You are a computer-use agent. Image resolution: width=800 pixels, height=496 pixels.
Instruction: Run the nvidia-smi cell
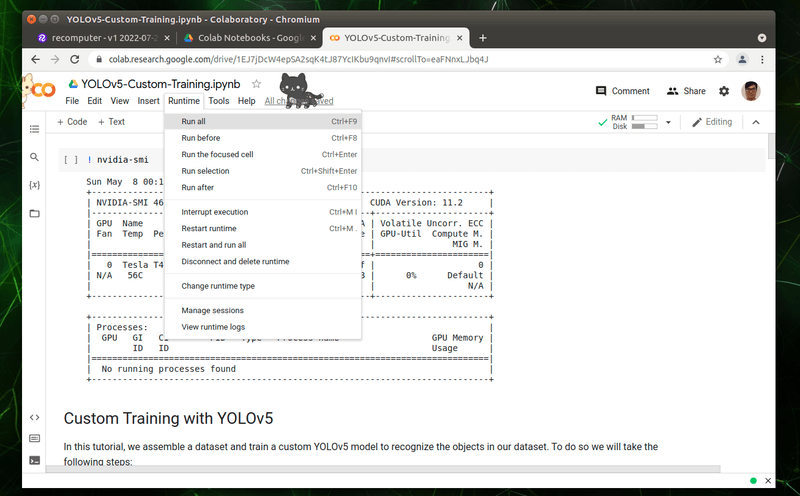(71, 160)
